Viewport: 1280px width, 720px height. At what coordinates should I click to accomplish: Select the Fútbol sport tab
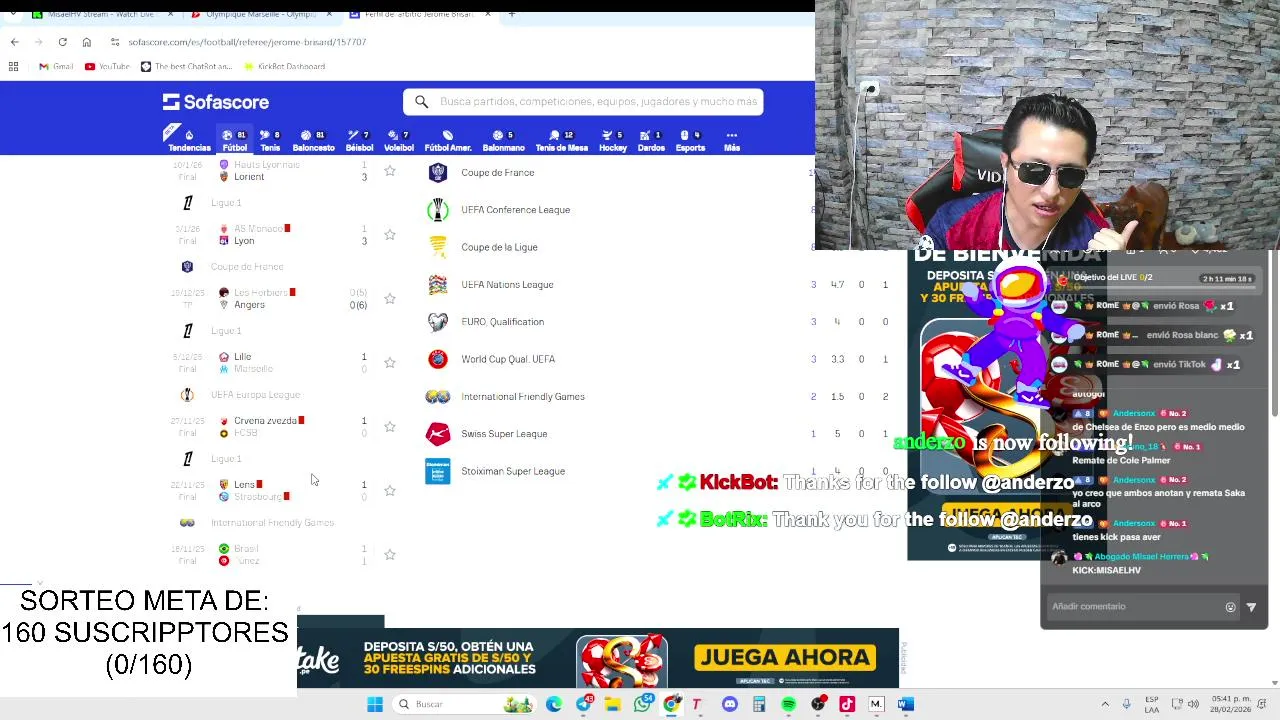point(234,141)
